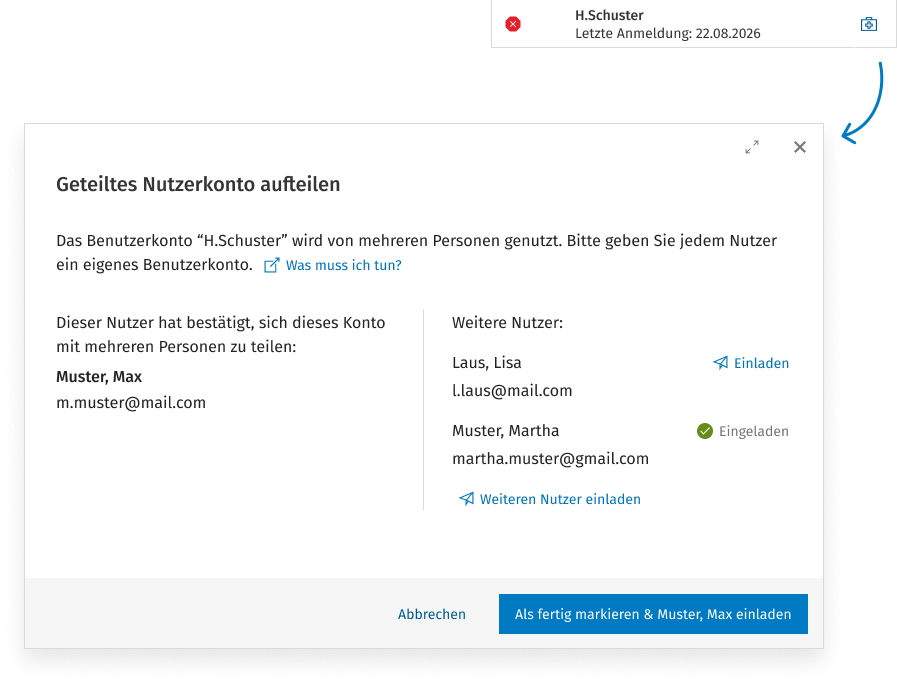Open the medical kit icon in H.Schuster row
Viewport: 897px width, 685px height.
coord(868,24)
